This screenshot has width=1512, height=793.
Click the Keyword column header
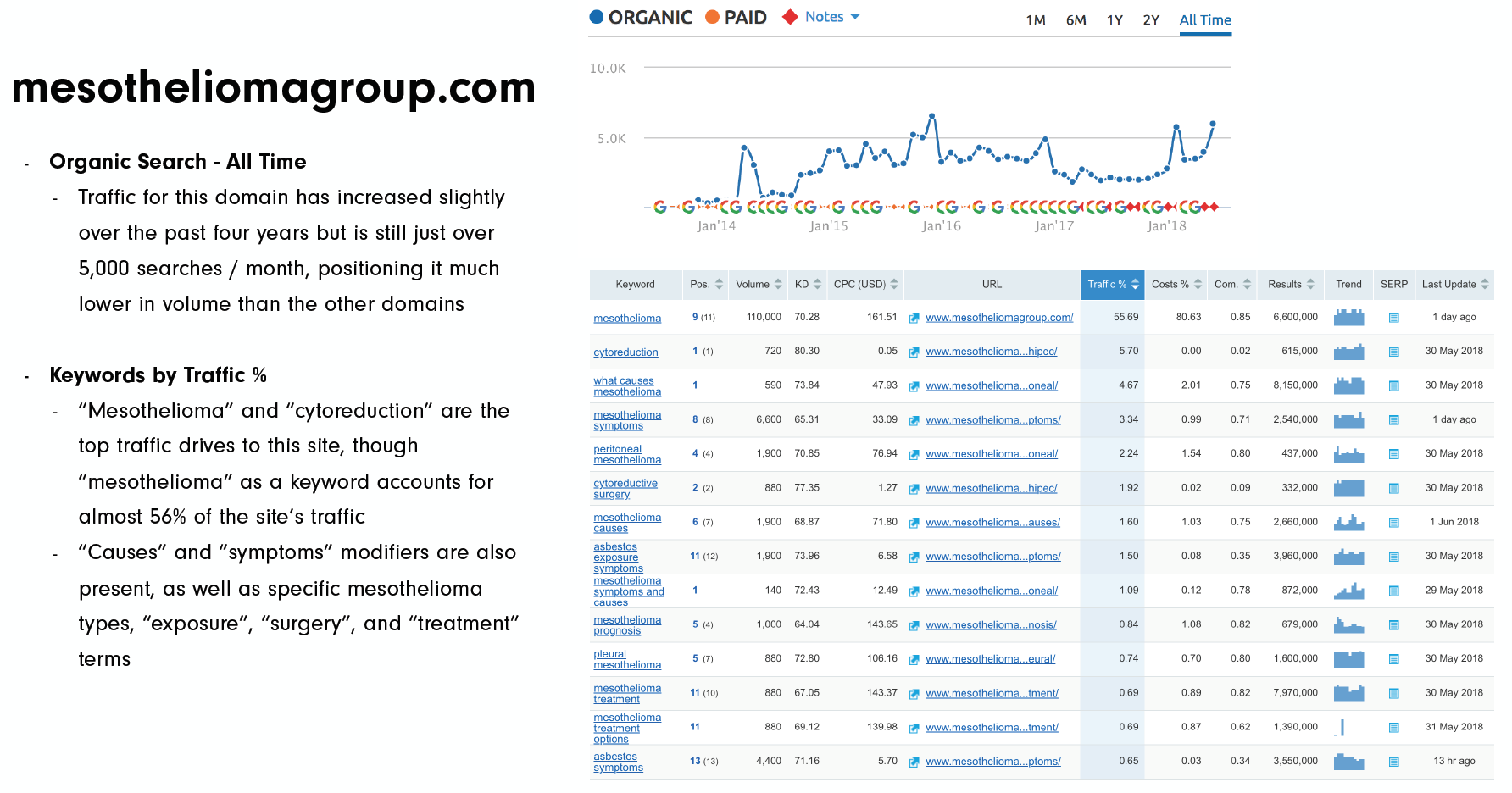[635, 285]
